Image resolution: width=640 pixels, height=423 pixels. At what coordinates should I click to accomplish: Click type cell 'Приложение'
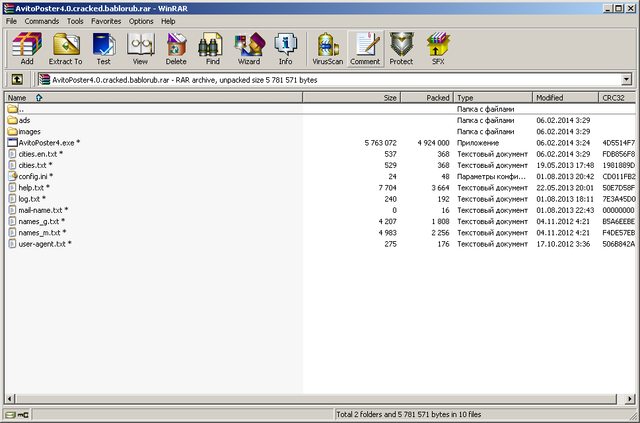[478, 143]
